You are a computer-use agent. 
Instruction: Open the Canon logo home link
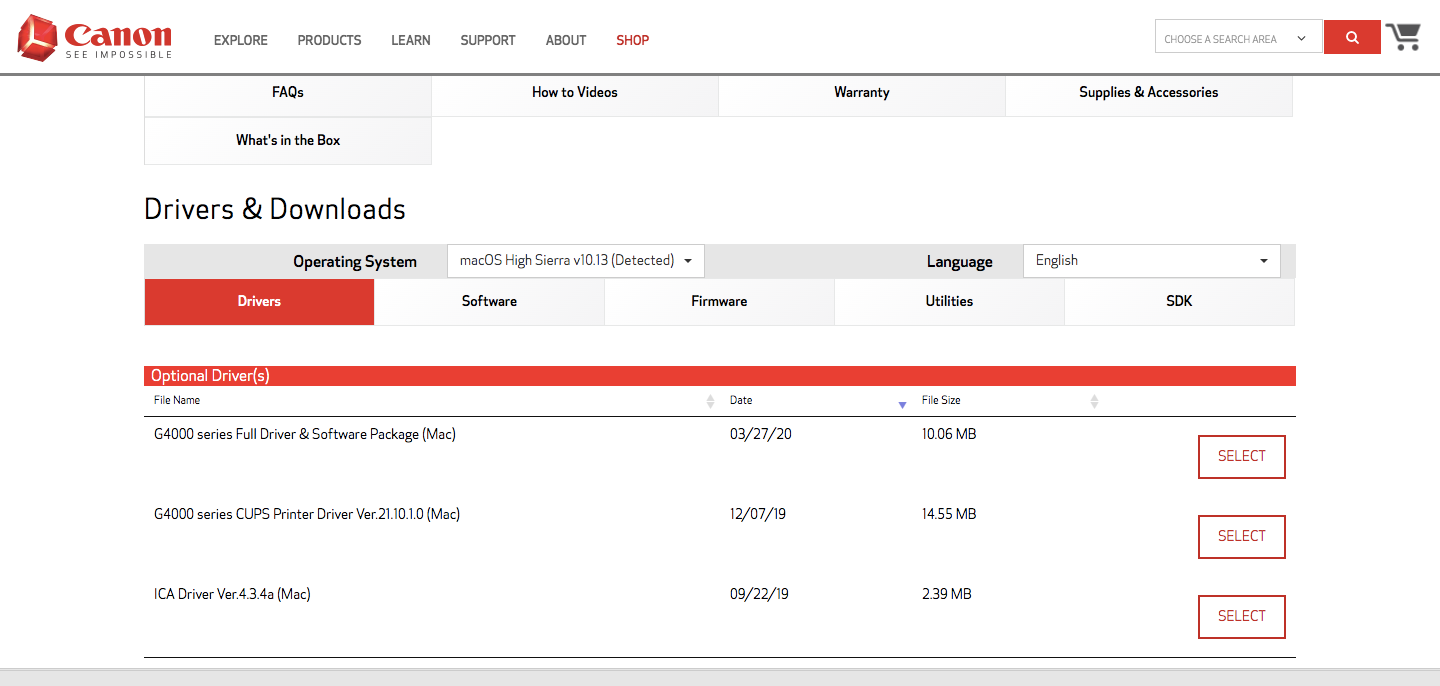click(x=95, y=38)
